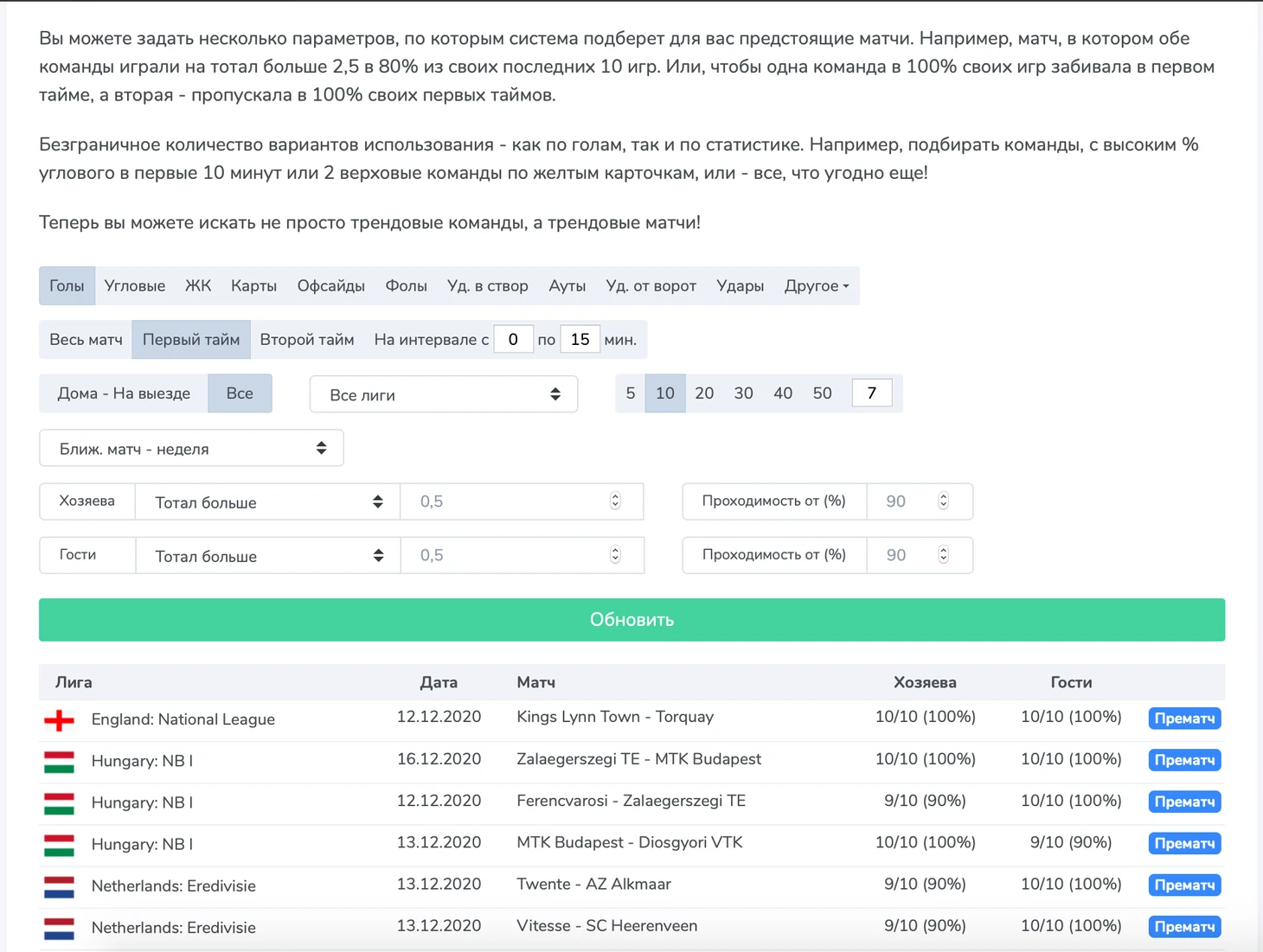Image resolution: width=1263 pixels, height=952 pixels.
Task: Click the England flag icon for National League
Action: point(59,719)
